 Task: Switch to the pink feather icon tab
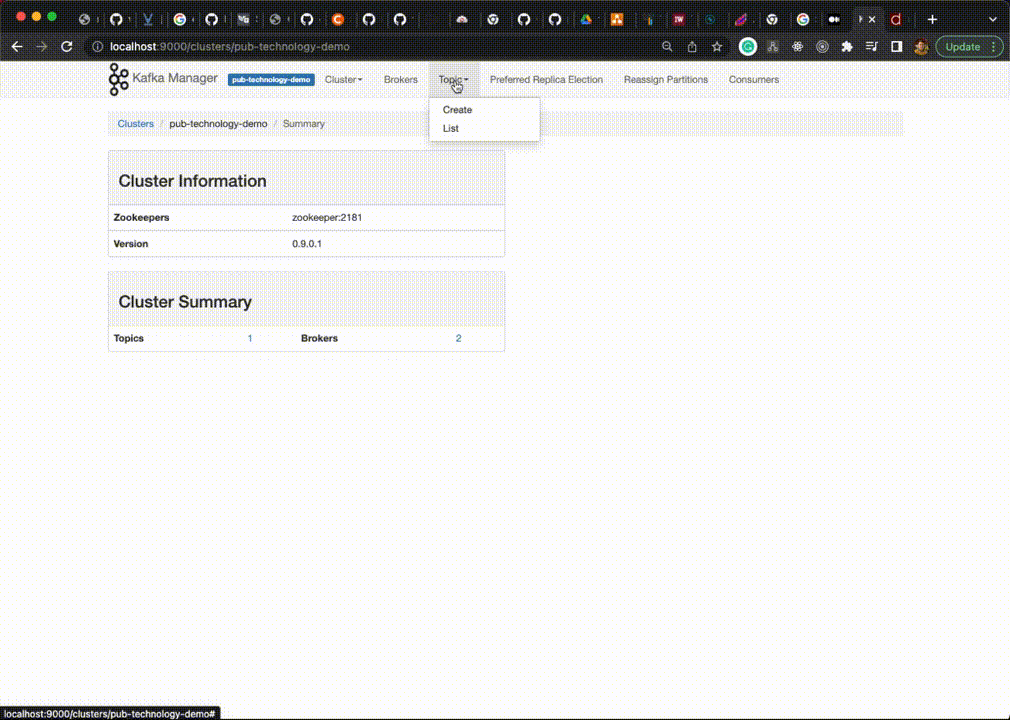click(741, 19)
